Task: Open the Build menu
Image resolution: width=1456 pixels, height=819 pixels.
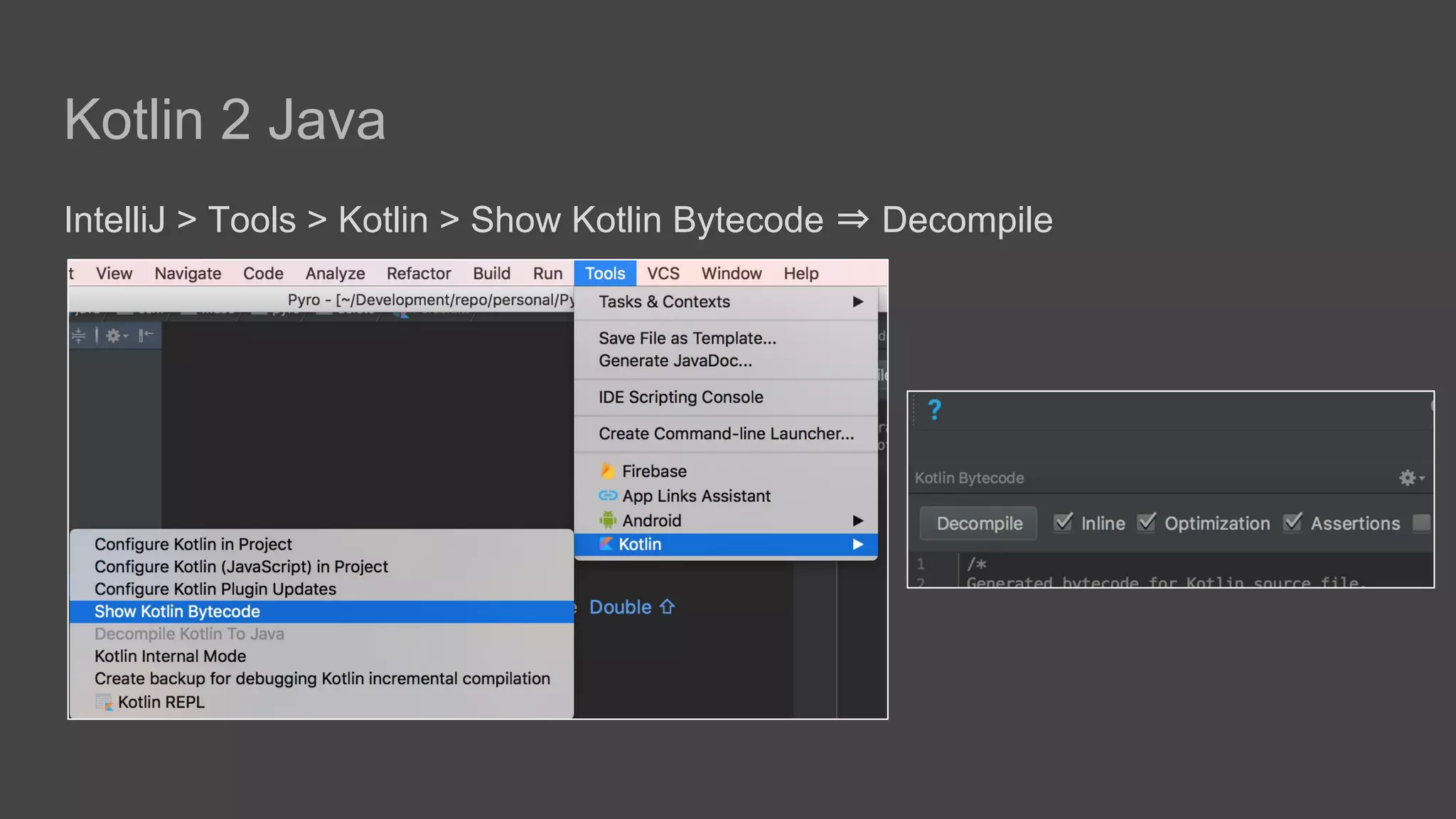Action: tap(491, 273)
